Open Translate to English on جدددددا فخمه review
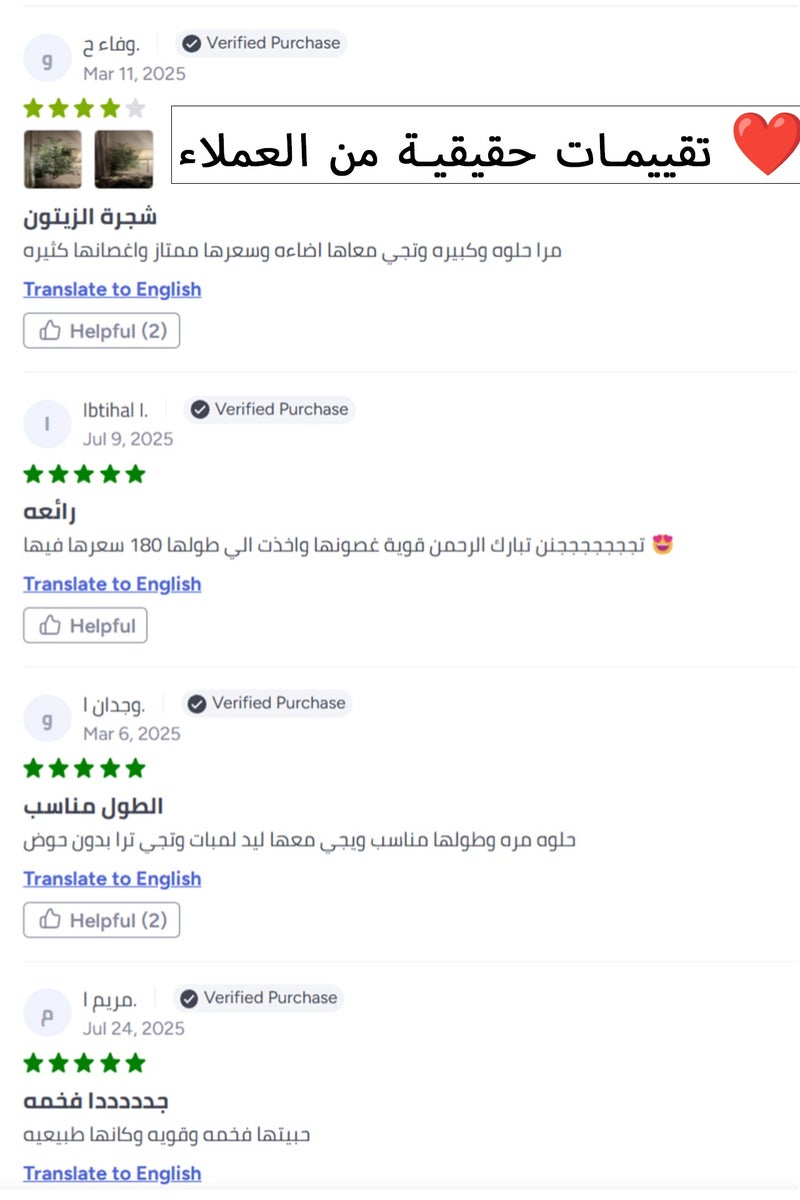This screenshot has width=800, height=1200. 112,1173
